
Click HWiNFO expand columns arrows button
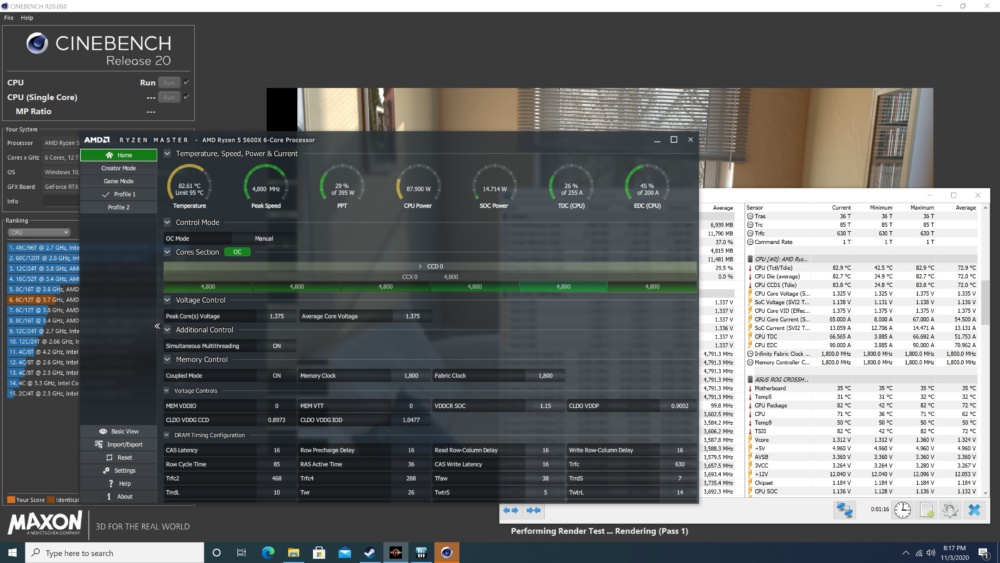[x=510, y=510]
